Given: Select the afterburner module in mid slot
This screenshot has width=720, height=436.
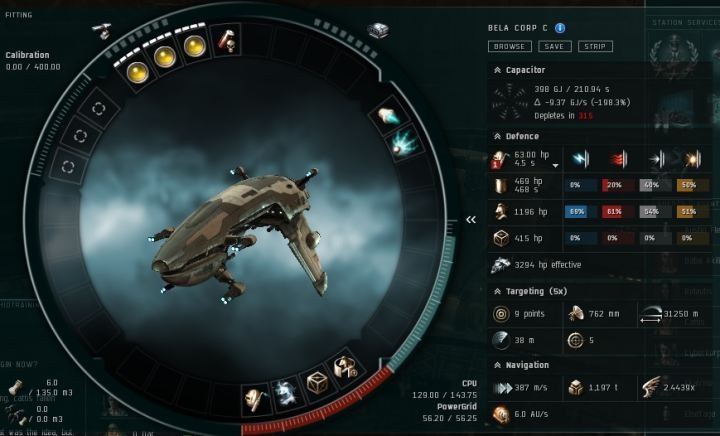Looking at the screenshot, I should 390,116.
